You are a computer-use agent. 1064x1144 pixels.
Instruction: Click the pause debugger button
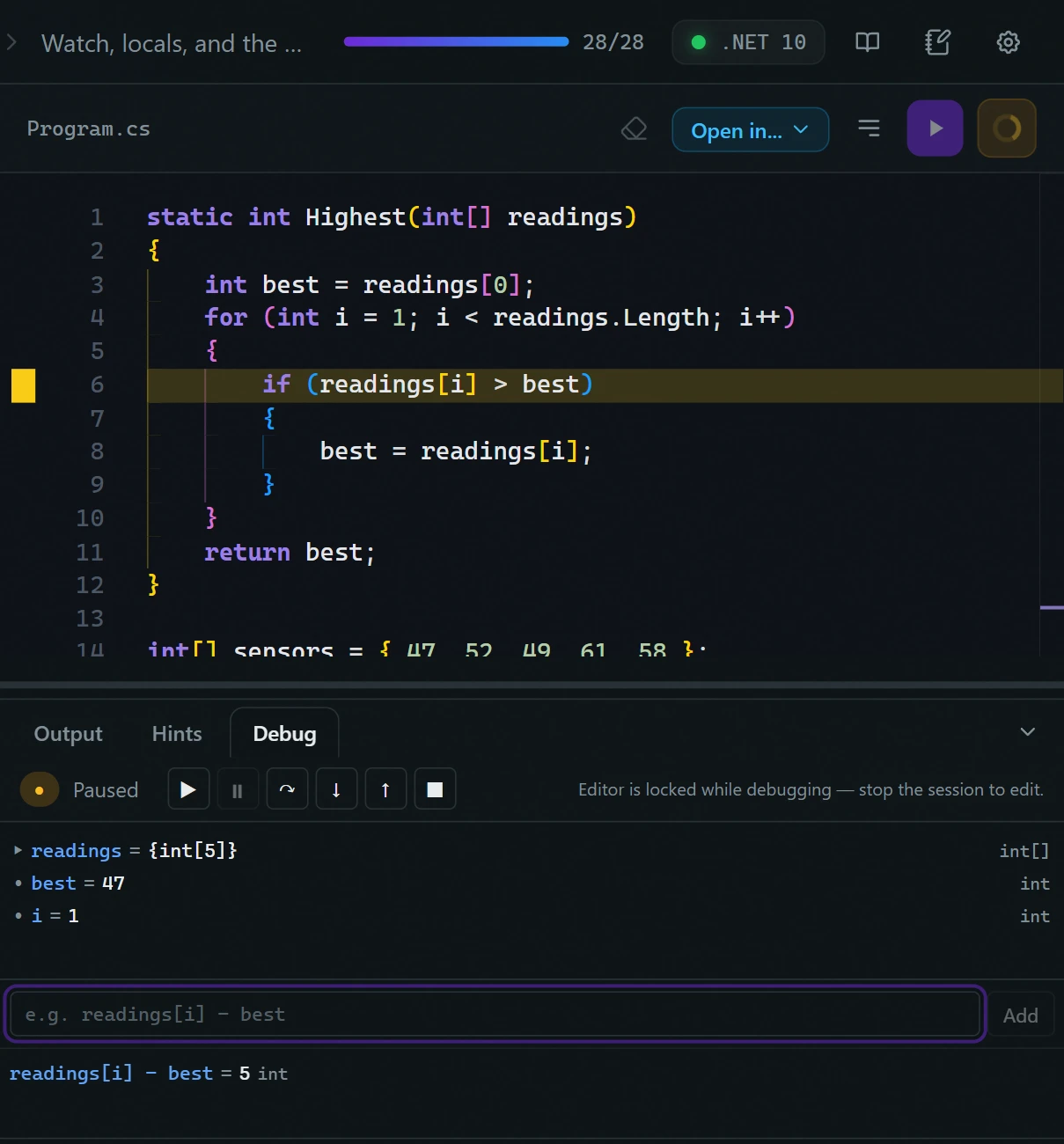pos(237,789)
